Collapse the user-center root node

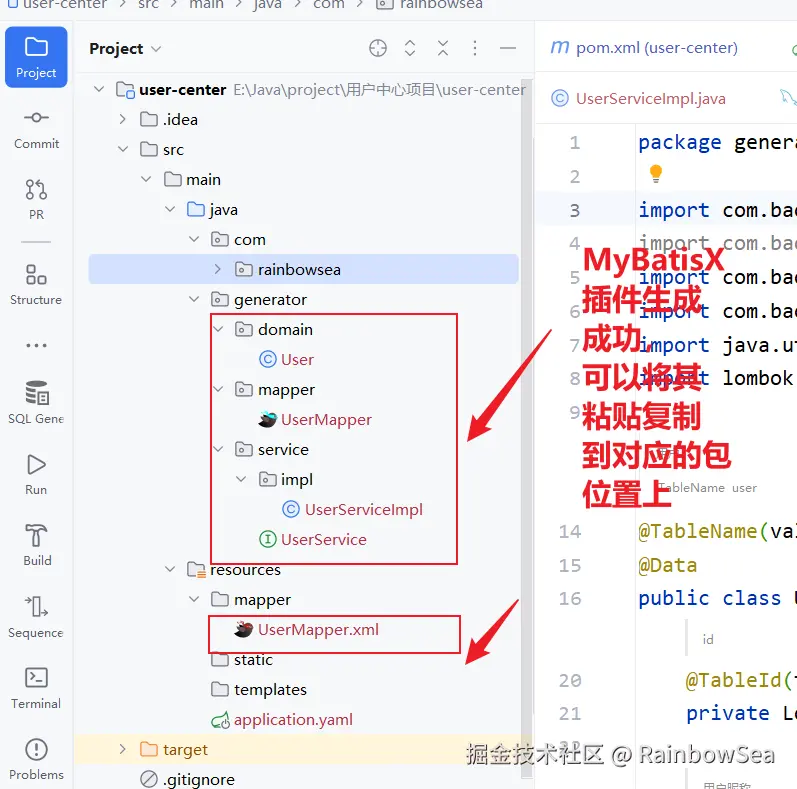tap(99, 89)
